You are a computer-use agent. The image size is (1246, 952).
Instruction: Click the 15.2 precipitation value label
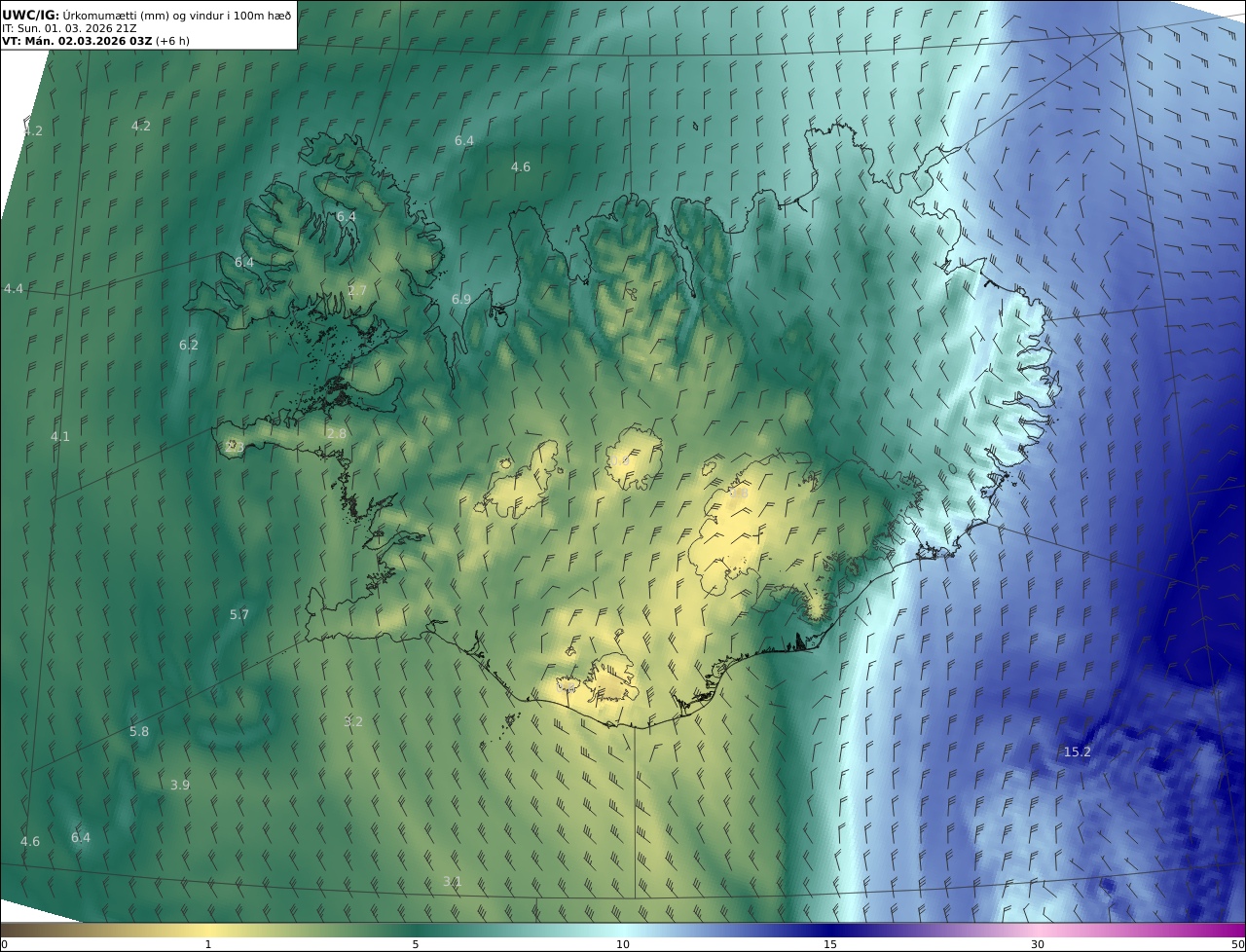(x=1077, y=752)
